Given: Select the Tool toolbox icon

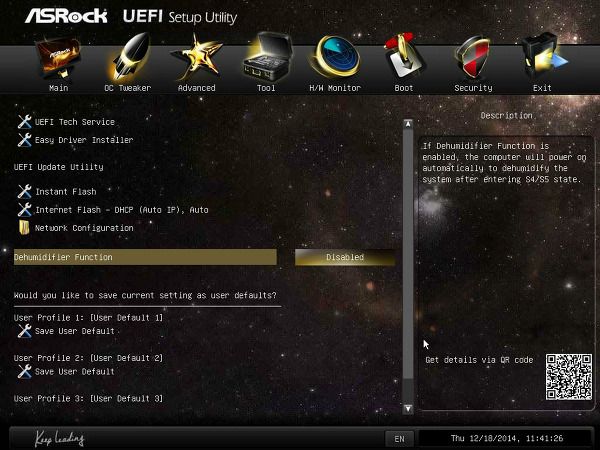Looking at the screenshot, I should [268, 57].
